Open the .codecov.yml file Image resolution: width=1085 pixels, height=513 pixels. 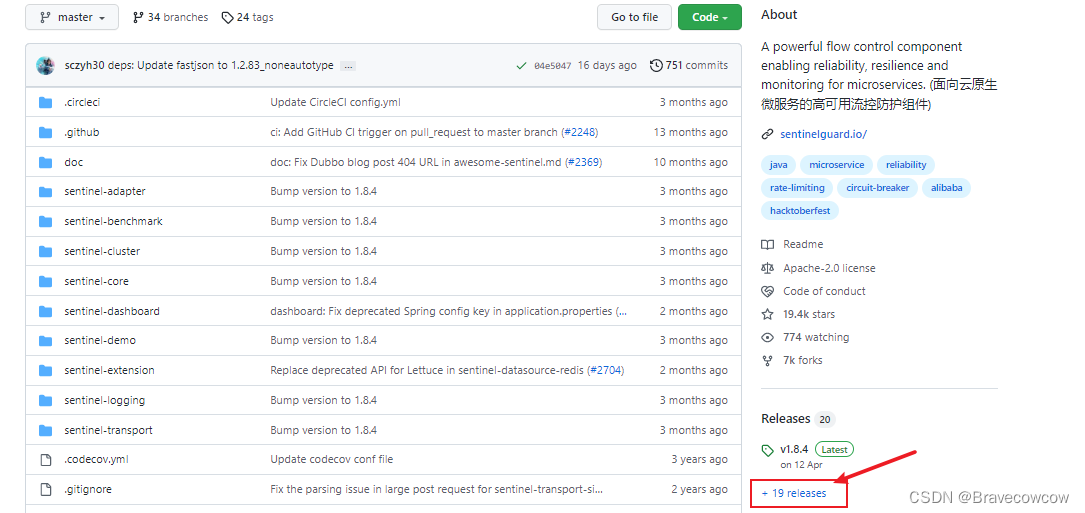(x=96, y=460)
